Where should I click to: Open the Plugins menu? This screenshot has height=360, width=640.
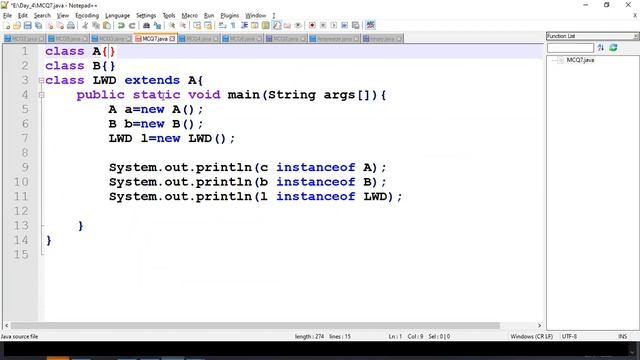click(x=229, y=16)
